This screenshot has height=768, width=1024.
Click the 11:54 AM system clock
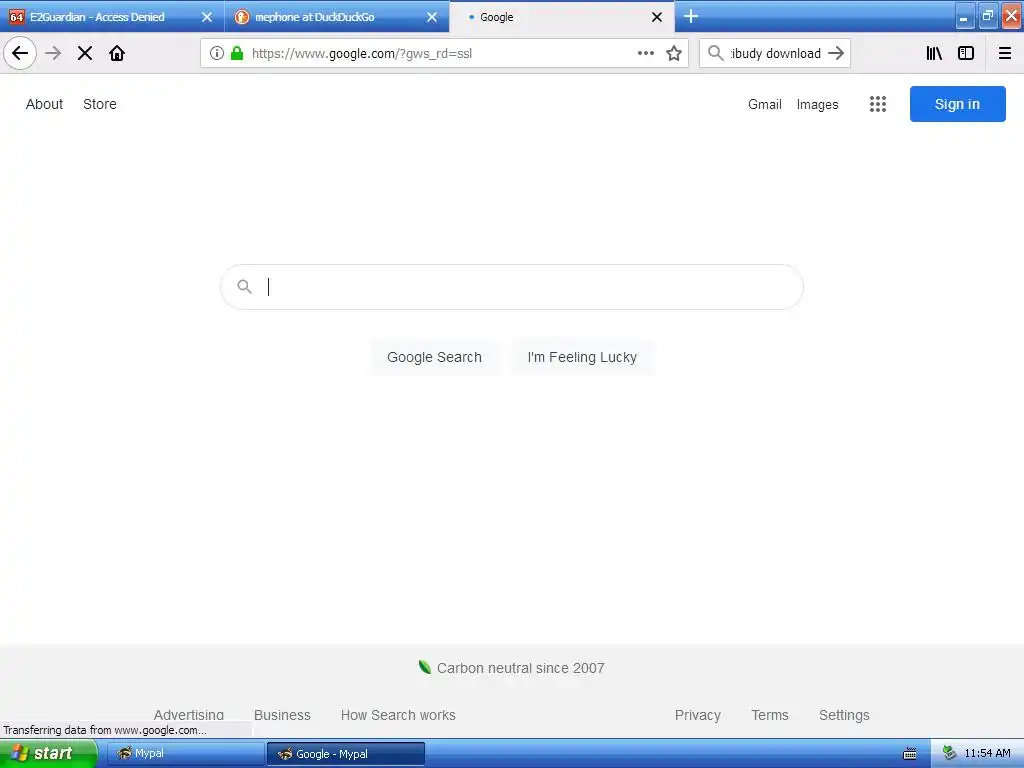click(987, 753)
